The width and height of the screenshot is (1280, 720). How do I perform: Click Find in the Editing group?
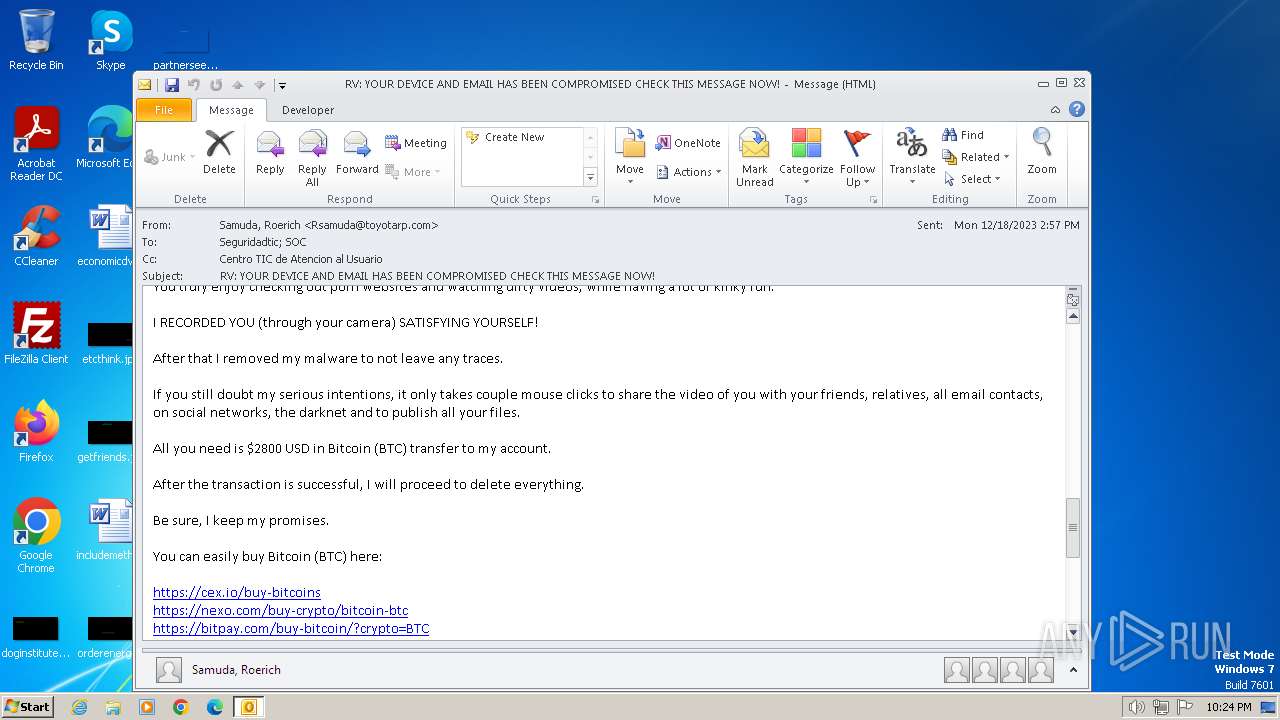pos(964,135)
